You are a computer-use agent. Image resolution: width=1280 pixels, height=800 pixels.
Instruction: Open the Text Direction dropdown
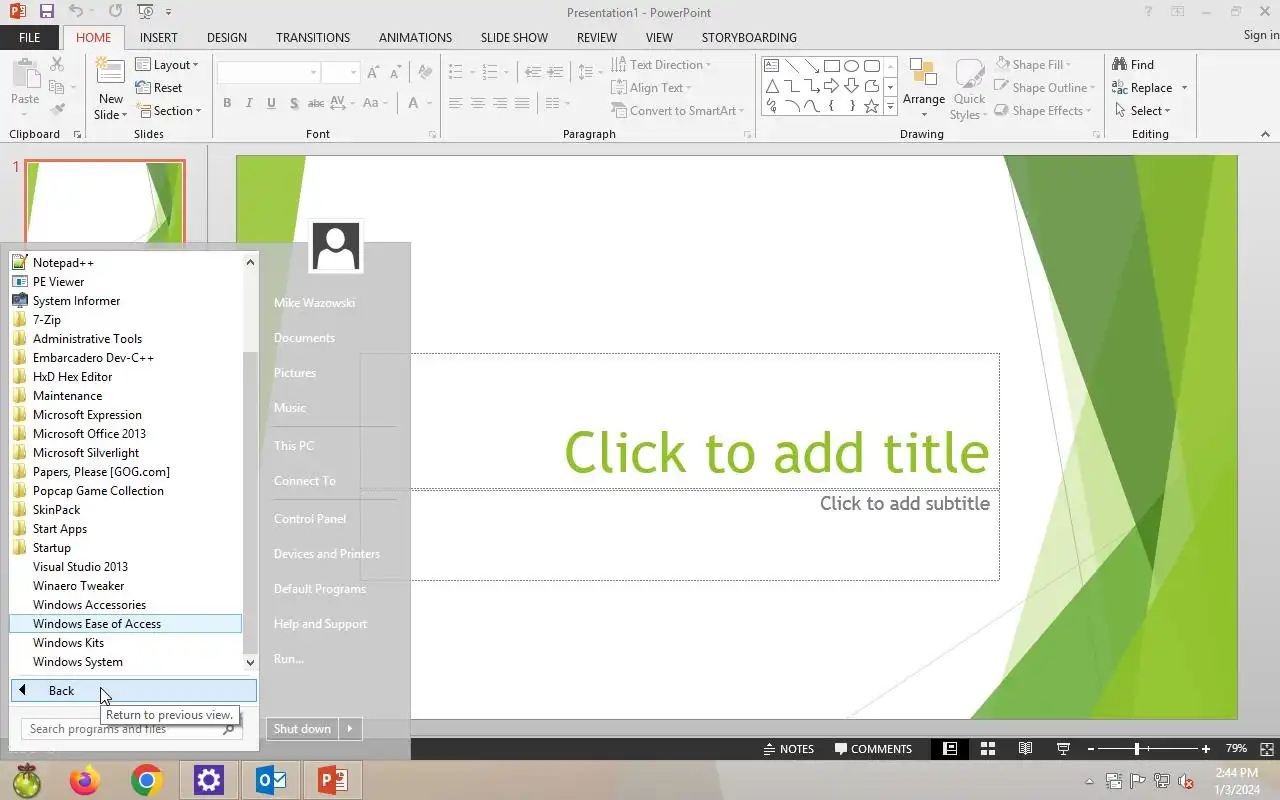tap(662, 65)
